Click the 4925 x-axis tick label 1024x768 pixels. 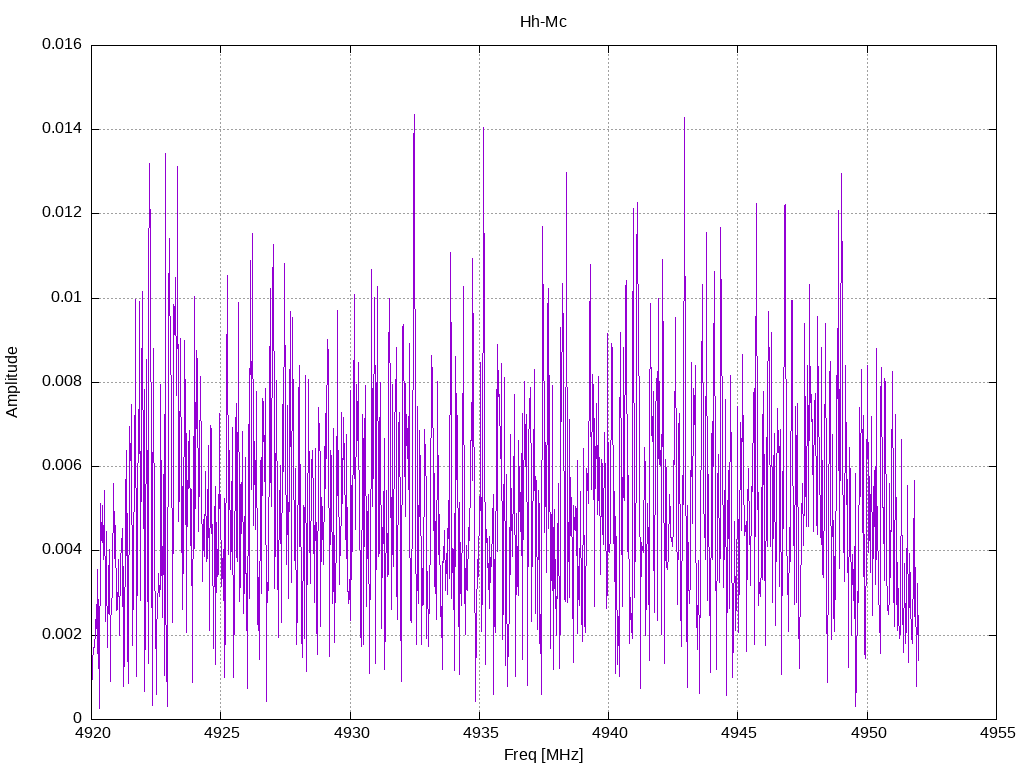tap(221, 733)
